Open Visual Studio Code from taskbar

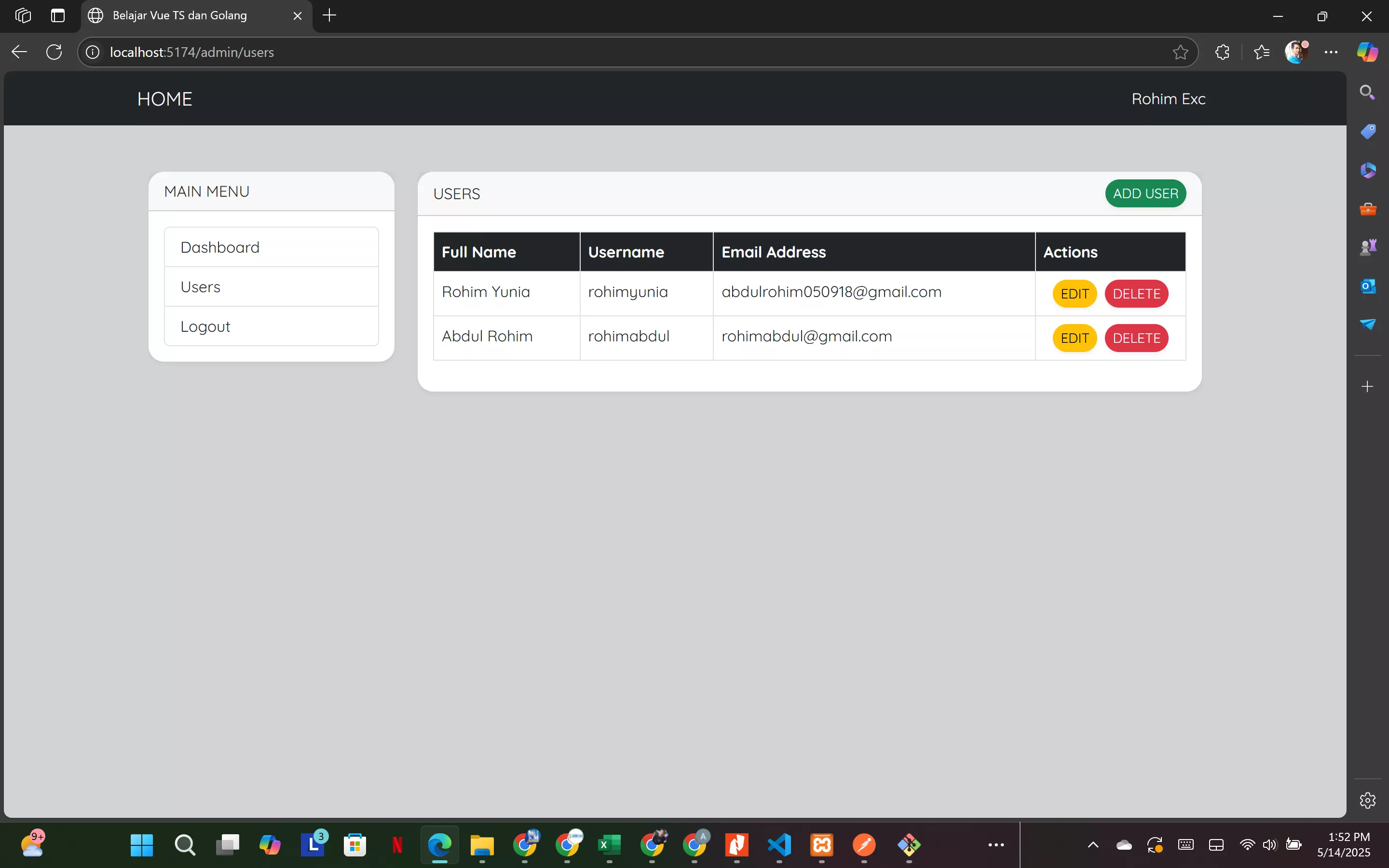point(779,845)
